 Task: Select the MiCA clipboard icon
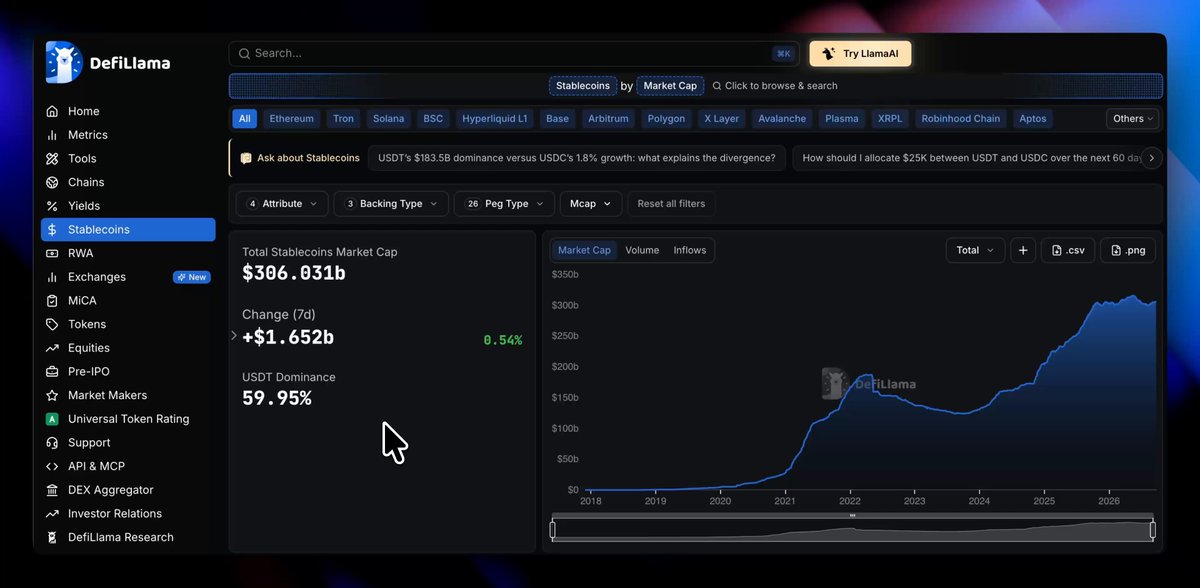(x=52, y=301)
